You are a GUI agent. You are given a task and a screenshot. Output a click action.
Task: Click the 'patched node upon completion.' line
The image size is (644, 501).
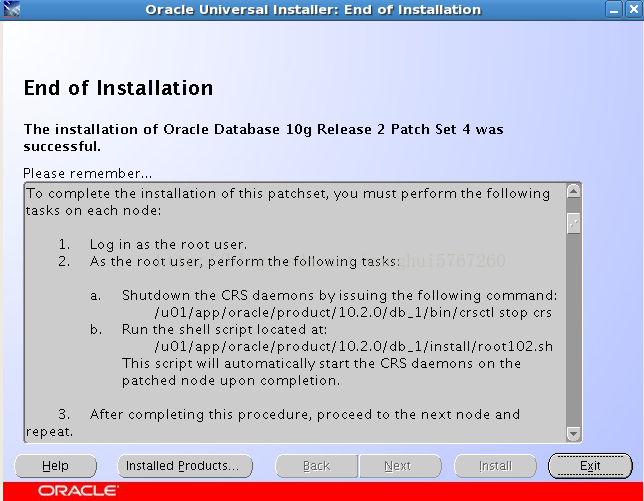tap(231, 381)
